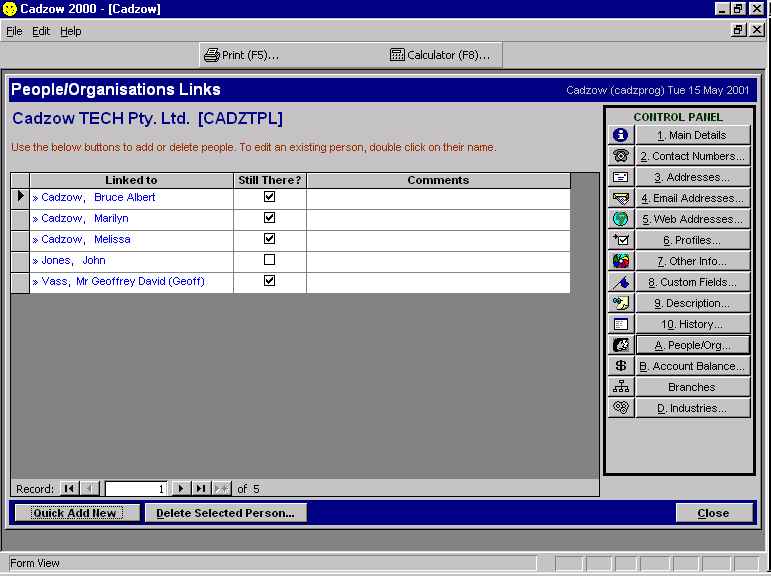Screen dimensions: 771x576
Task: Click the Account Balance dollar icon
Action: [x=621, y=366]
